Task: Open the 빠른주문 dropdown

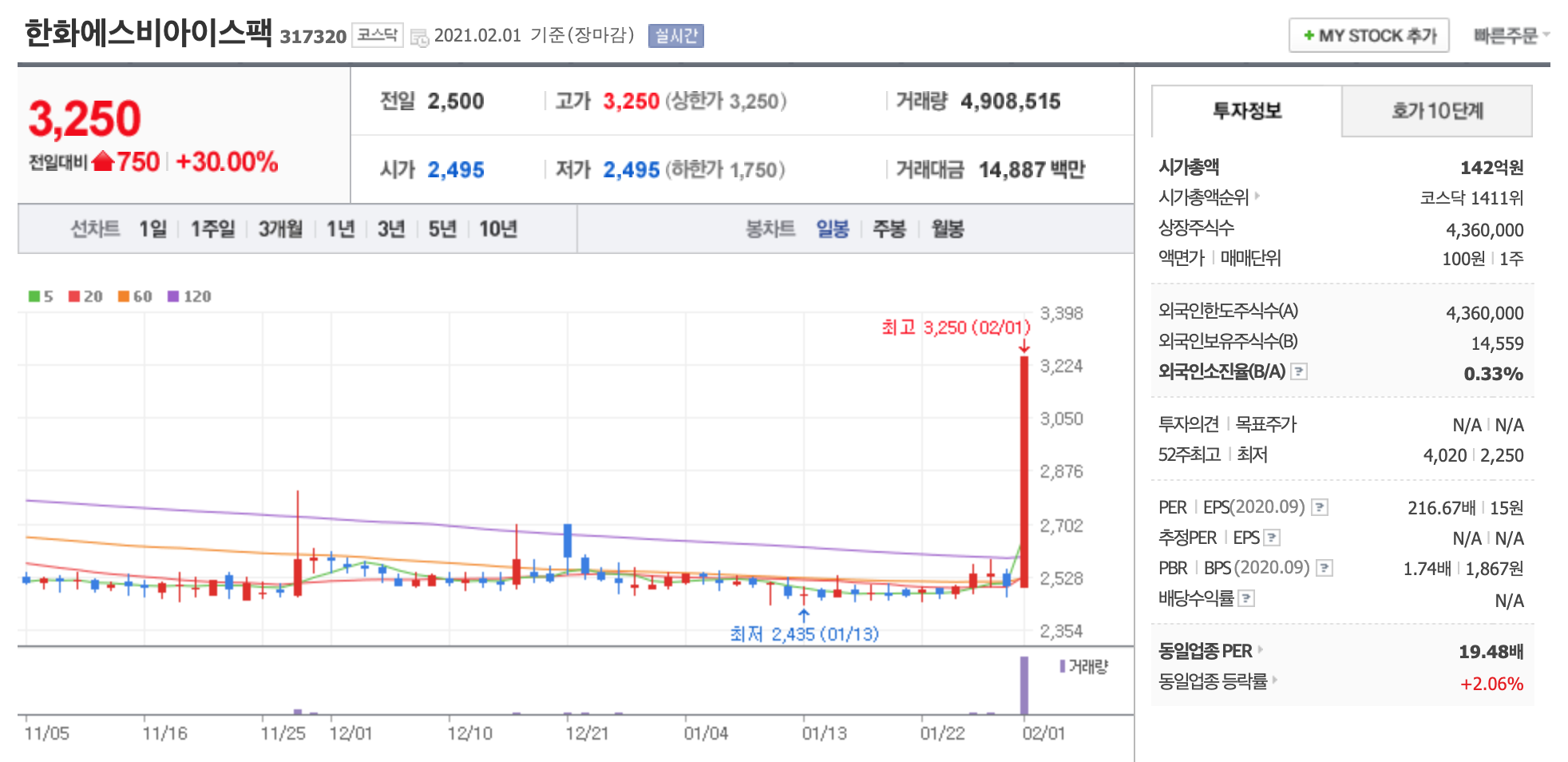Action: [1511, 36]
